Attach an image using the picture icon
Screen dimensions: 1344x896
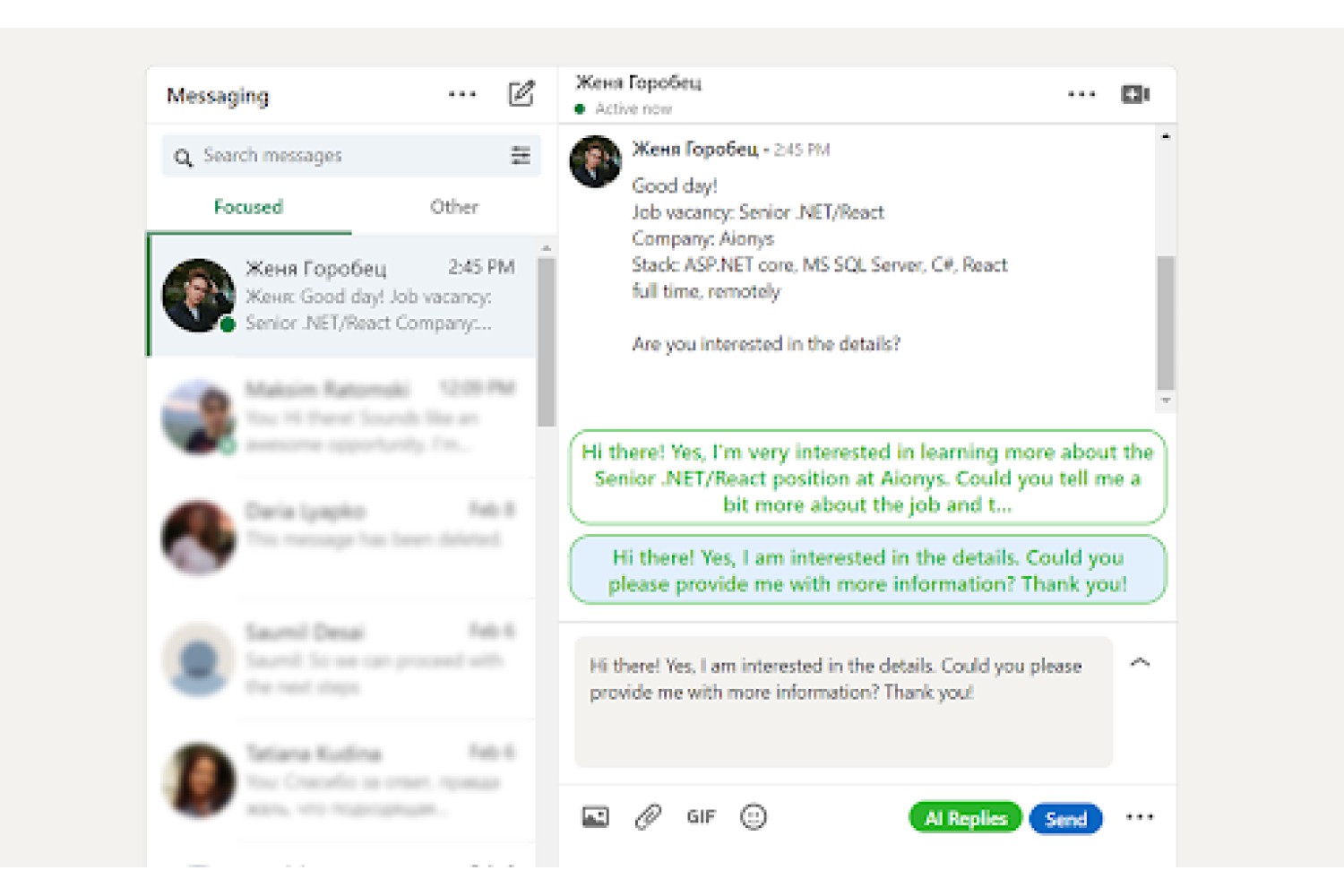click(x=595, y=817)
